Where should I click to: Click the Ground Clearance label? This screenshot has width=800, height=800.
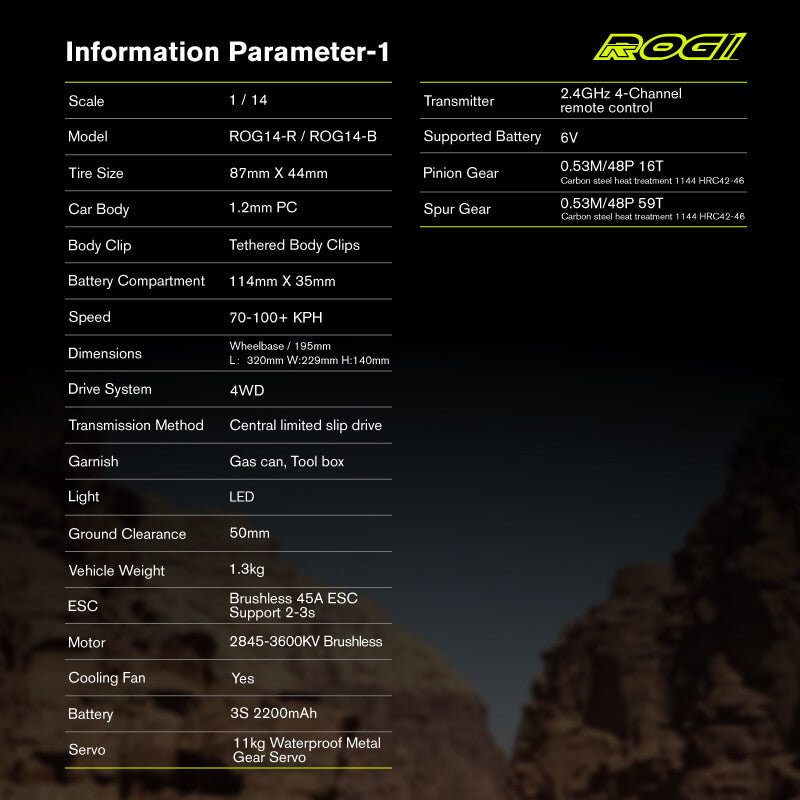(127, 534)
